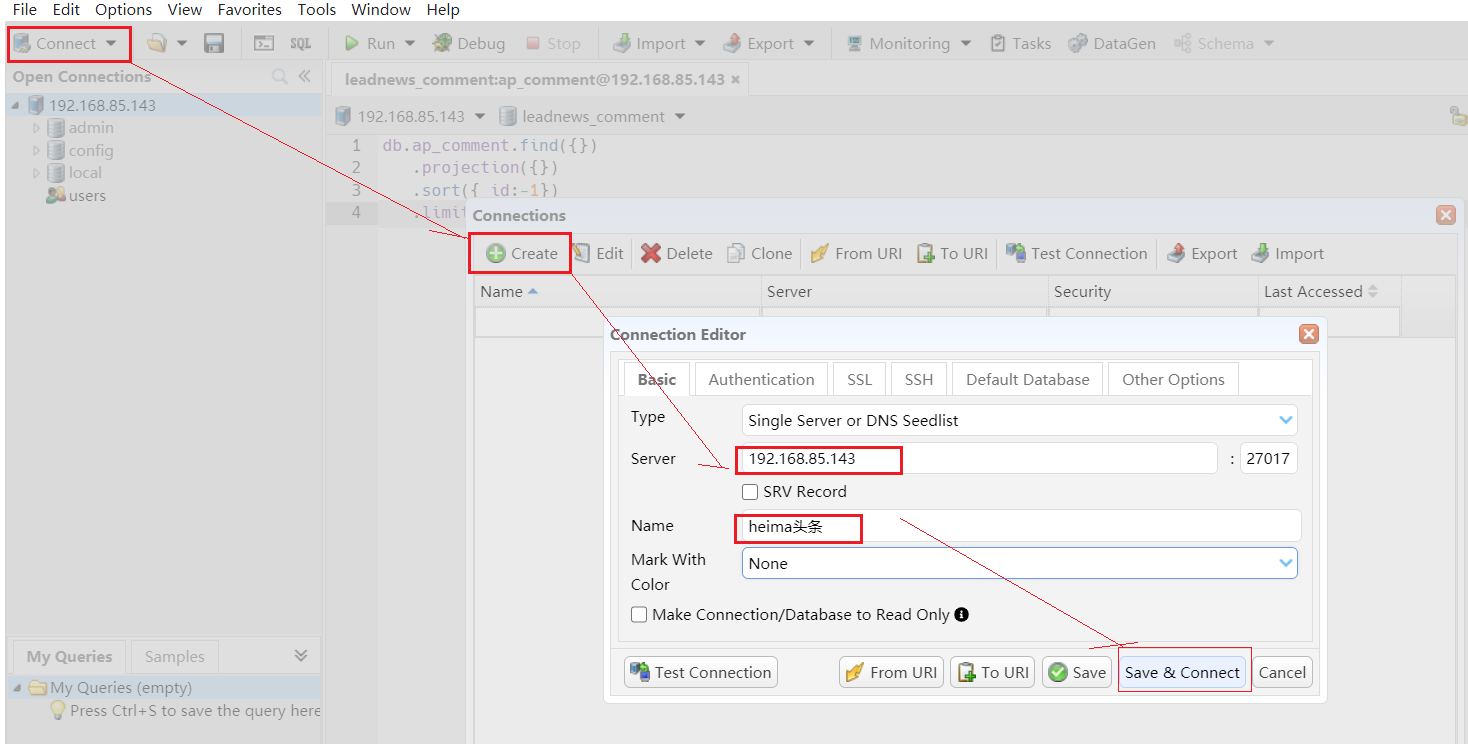Click the Run button

(370, 44)
